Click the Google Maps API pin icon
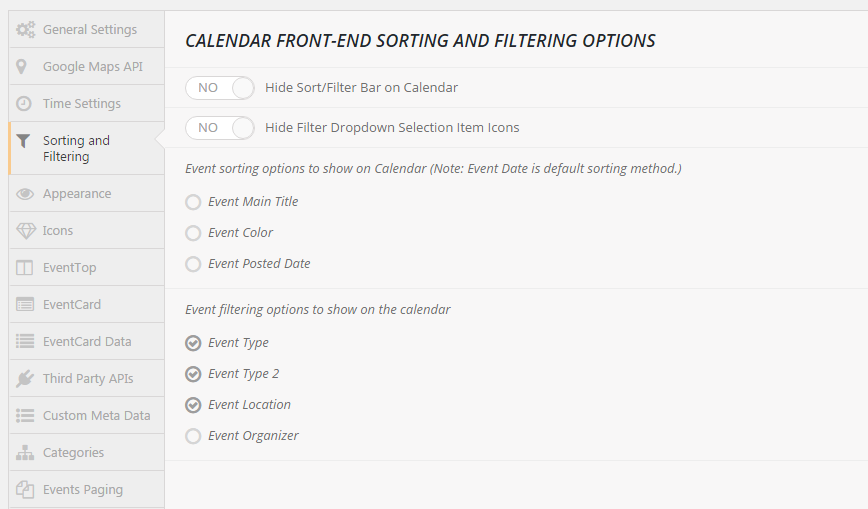 (x=22, y=66)
